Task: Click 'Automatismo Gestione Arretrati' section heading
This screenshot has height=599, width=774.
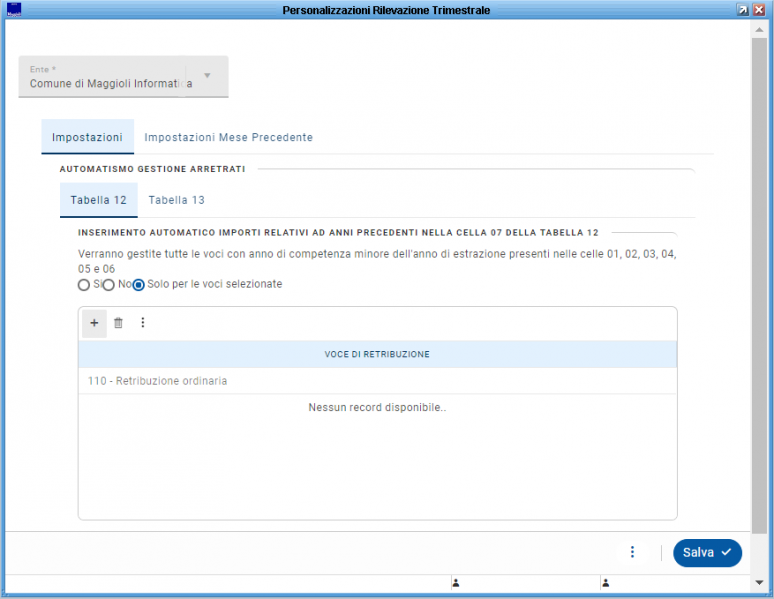Action: (153, 169)
